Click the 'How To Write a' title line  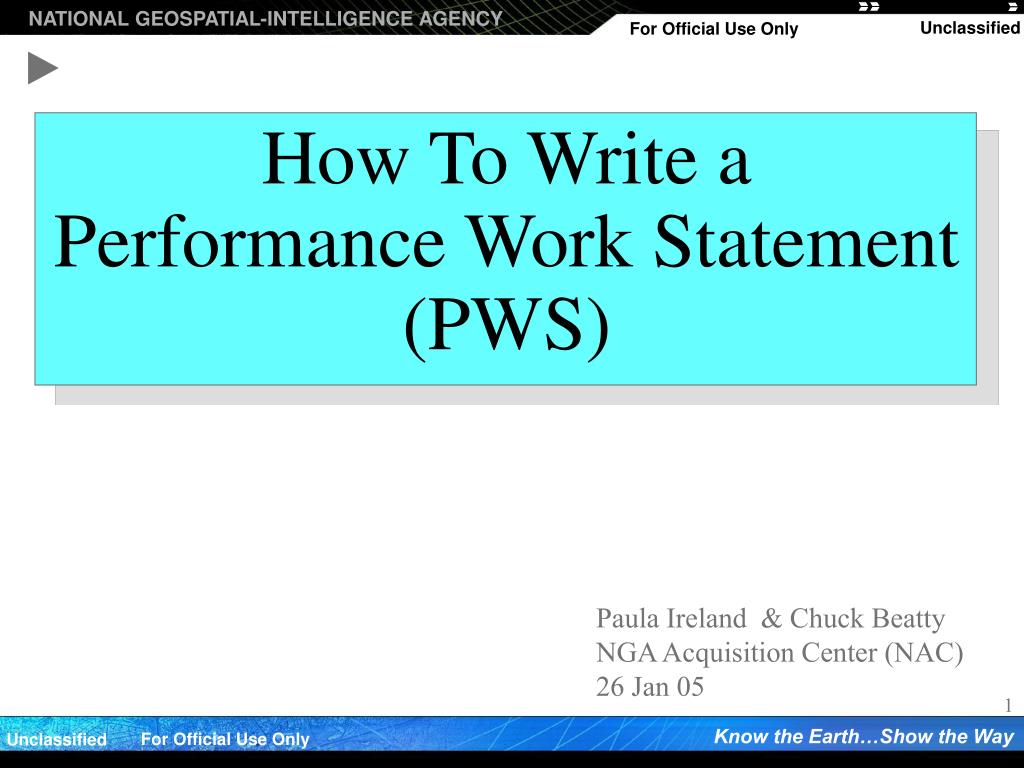tap(506, 160)
